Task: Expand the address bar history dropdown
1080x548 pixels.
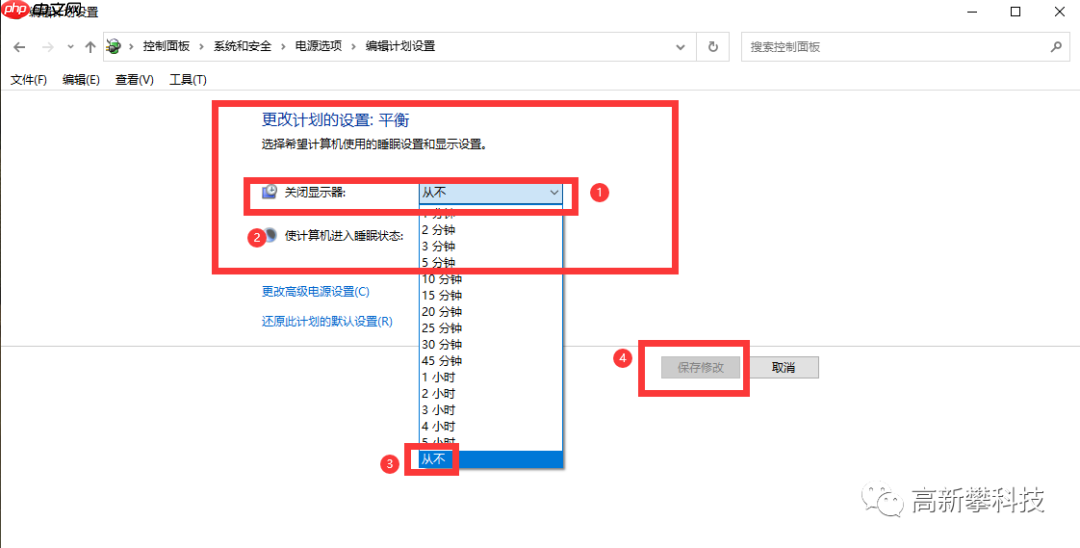Action: 681,47
